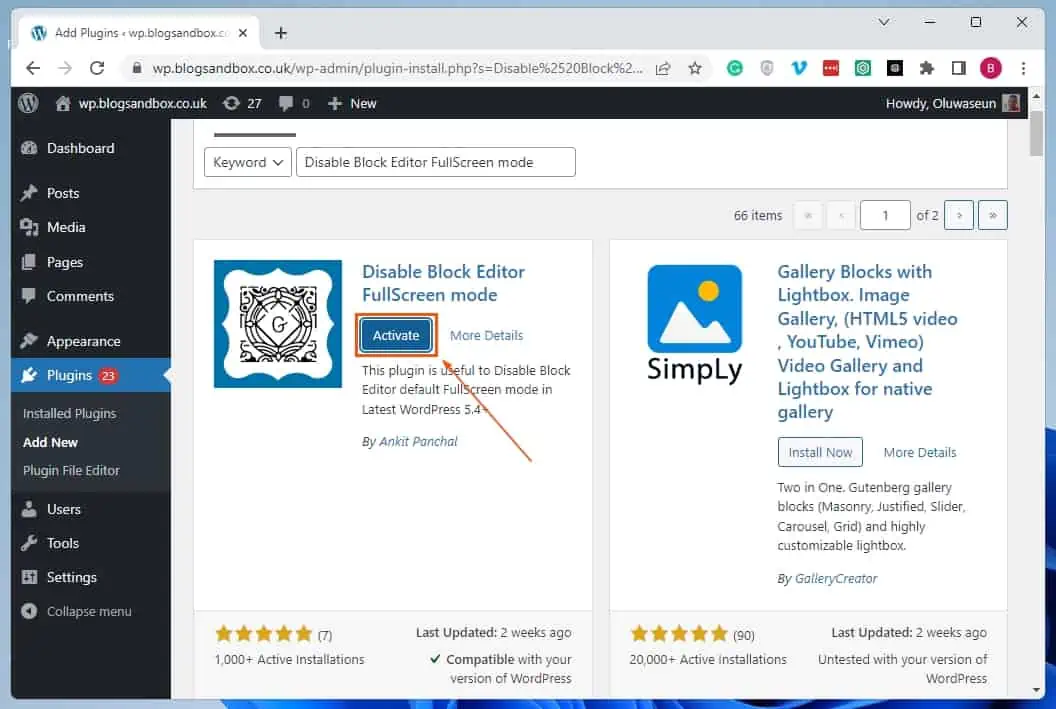Open the Comments menu in sidebar

pos(80,296)
